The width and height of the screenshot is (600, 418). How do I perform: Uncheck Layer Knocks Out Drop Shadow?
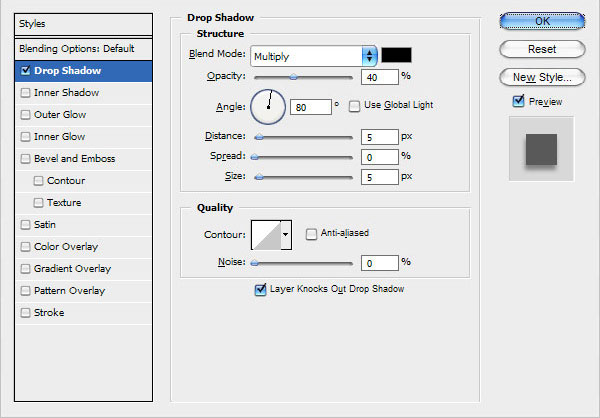point(260,290)
